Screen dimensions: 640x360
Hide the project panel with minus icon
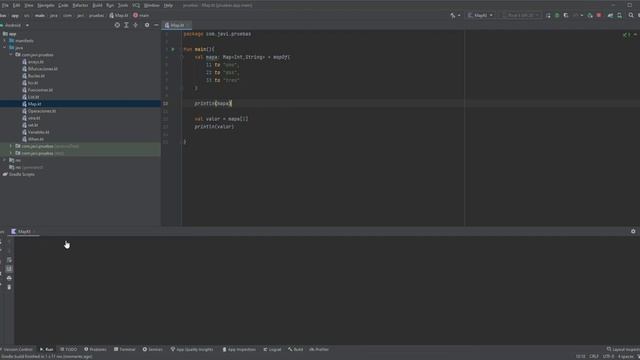pos(156,25)
